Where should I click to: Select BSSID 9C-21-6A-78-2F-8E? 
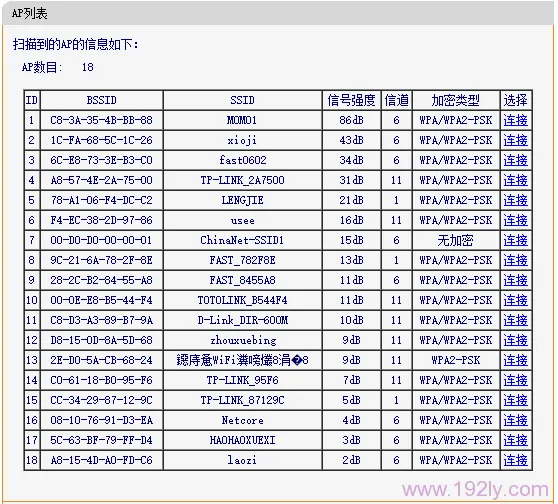(x=101, y=260)
